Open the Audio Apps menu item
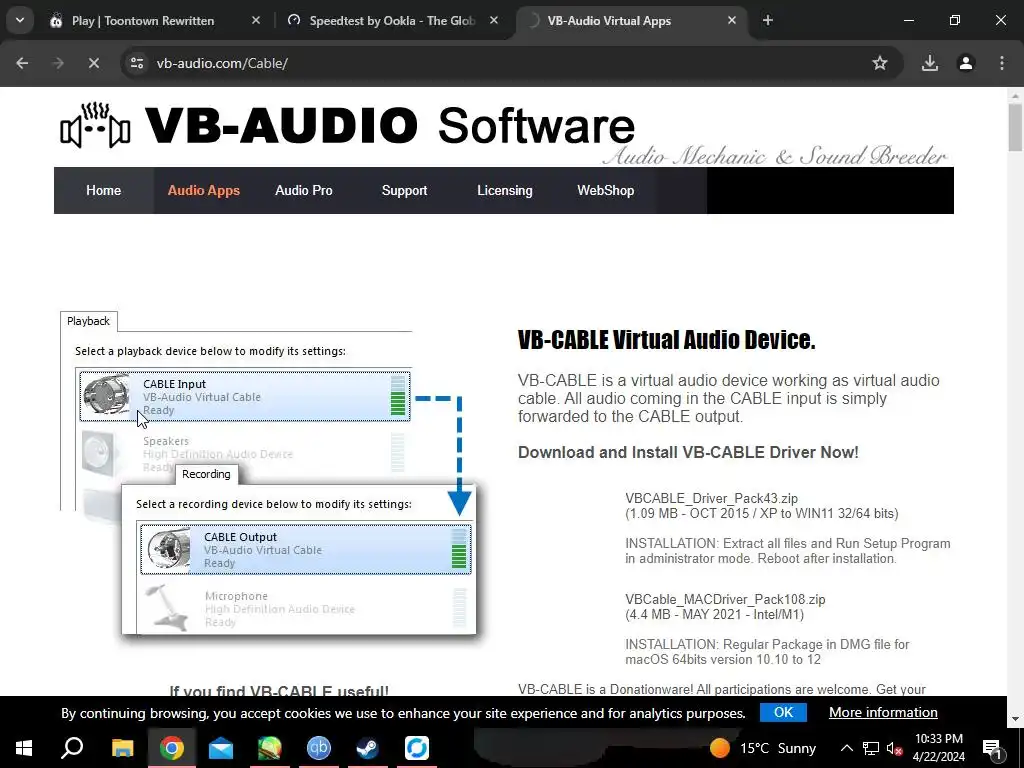Viewport: 1024px width, 768px height. click(x=204, y=191)
